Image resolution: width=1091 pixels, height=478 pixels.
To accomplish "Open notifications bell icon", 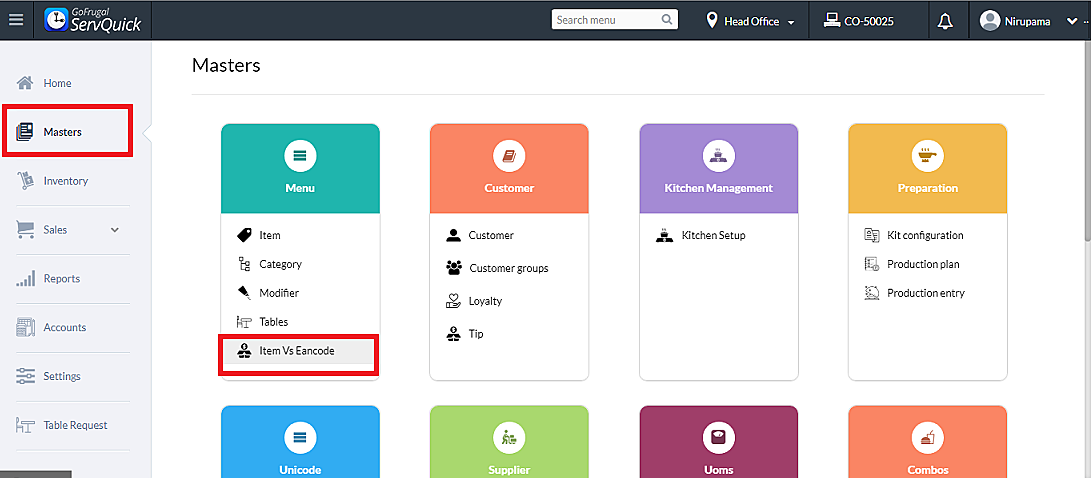I will [x=944, y=22].
